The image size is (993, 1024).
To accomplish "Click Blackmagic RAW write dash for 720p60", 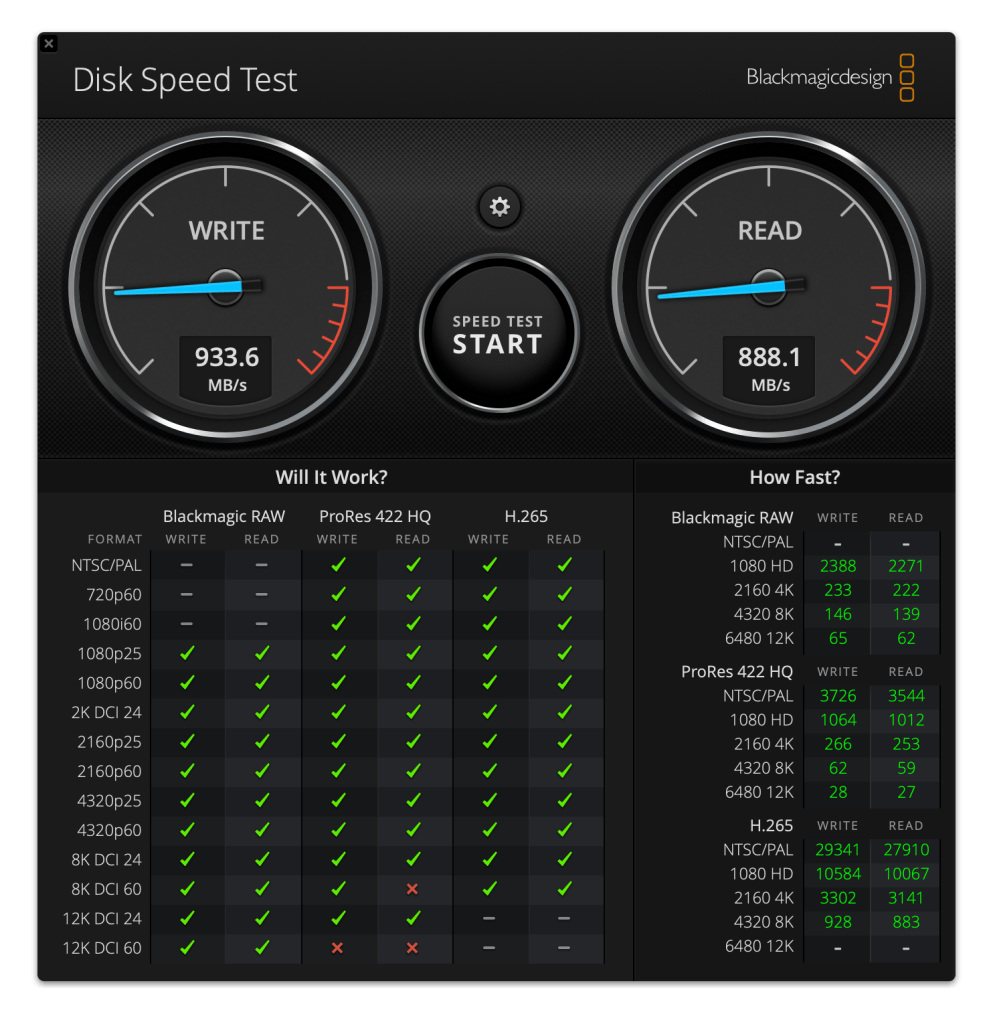I will 187,594.
